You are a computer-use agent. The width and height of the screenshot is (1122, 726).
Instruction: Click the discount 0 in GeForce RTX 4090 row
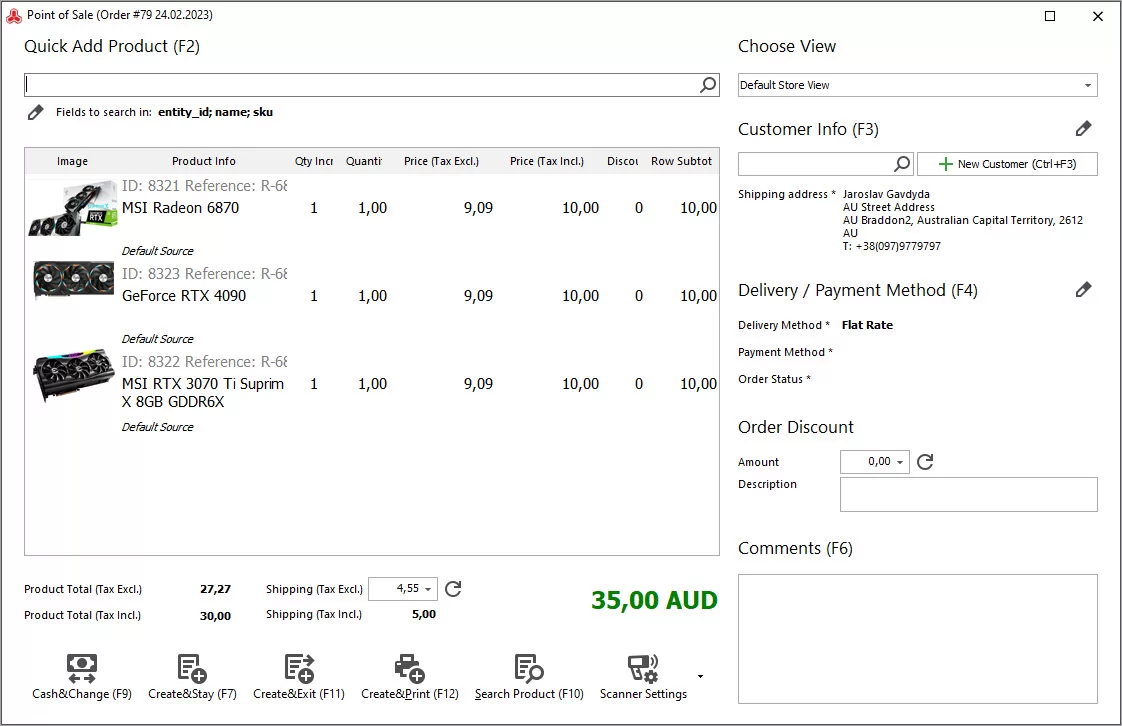(639, 295)
